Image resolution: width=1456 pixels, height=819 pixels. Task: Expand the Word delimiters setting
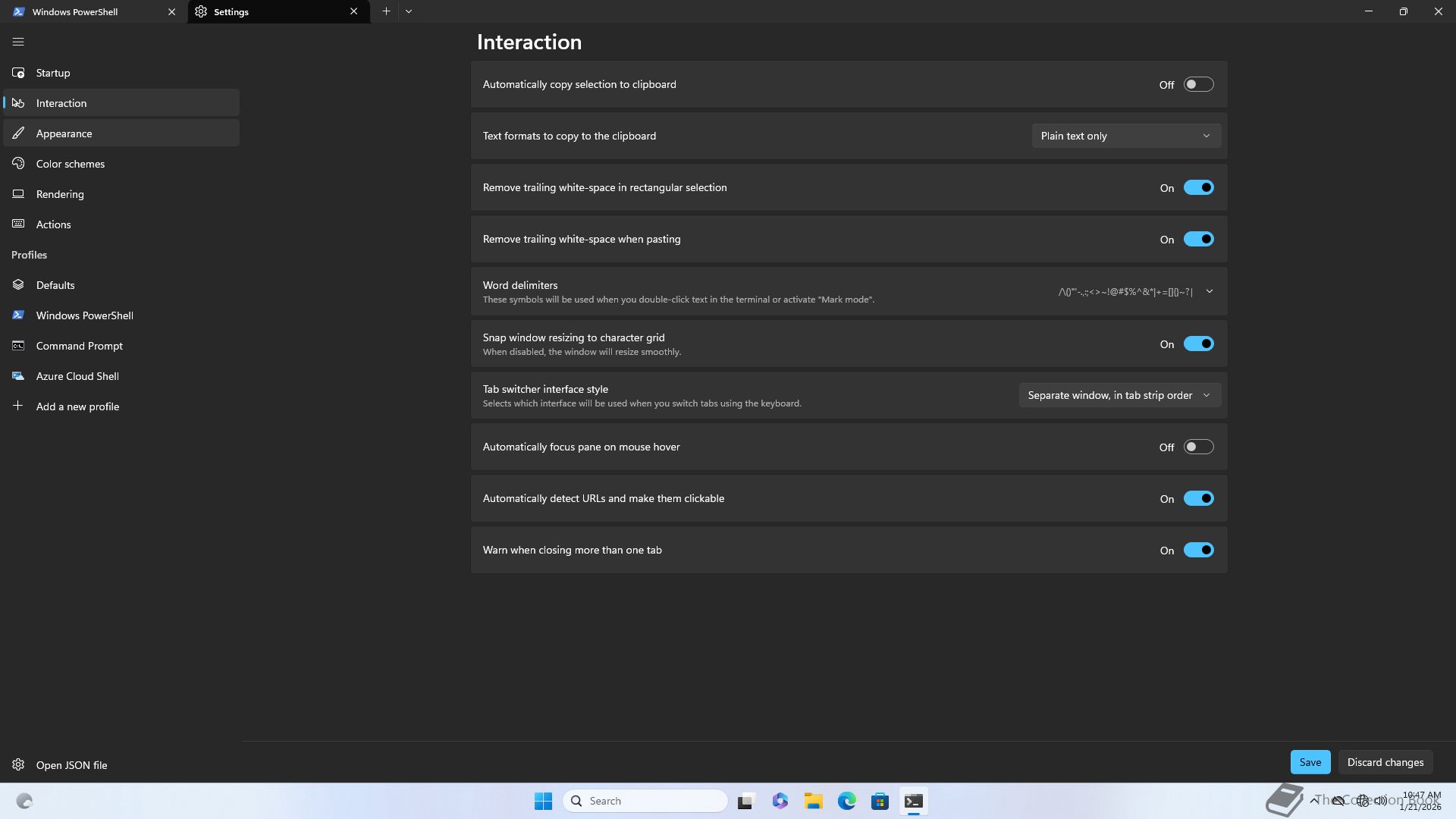(1209, 291)
